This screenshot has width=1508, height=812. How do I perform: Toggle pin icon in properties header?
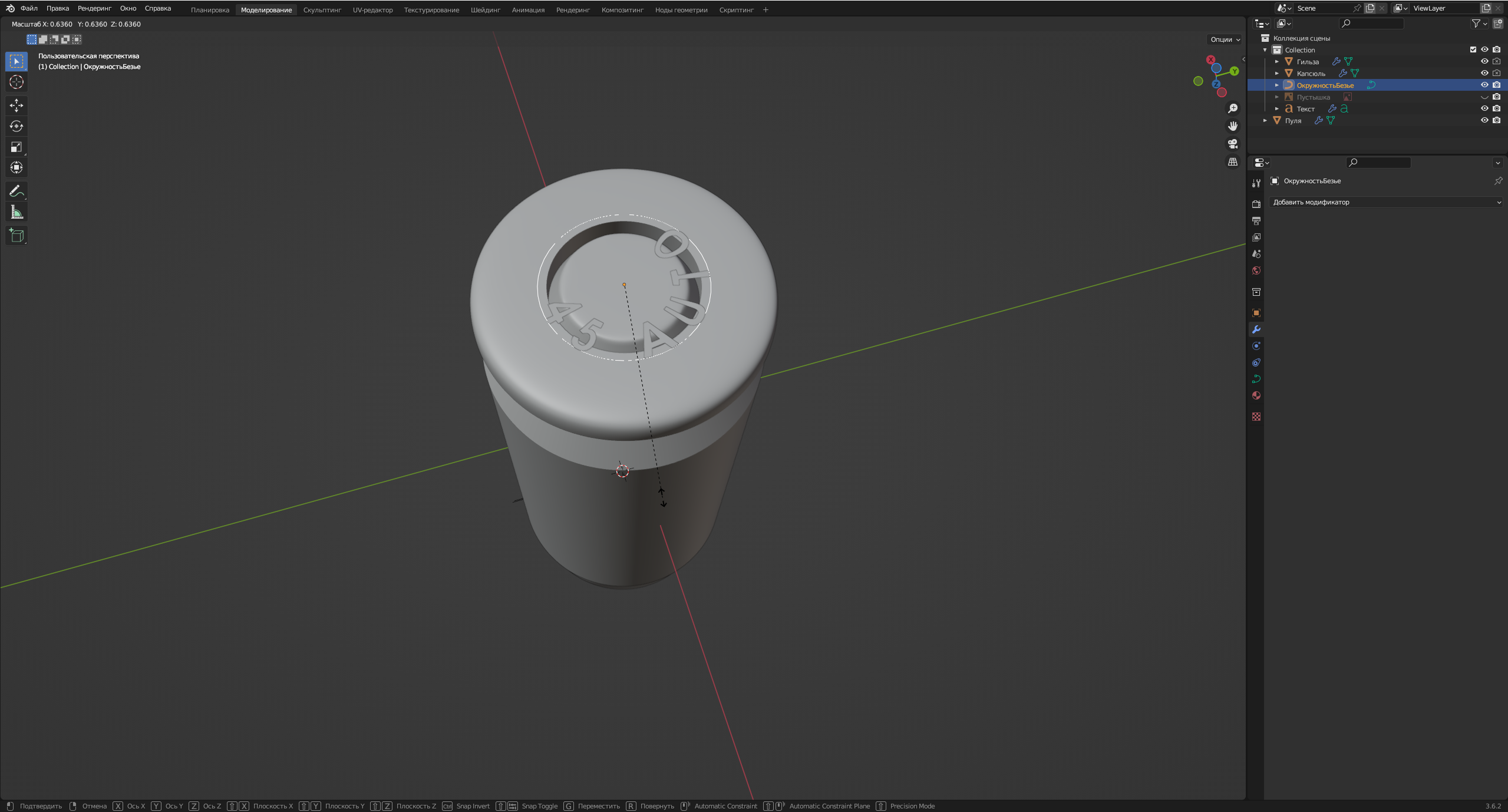(1498, 181)
